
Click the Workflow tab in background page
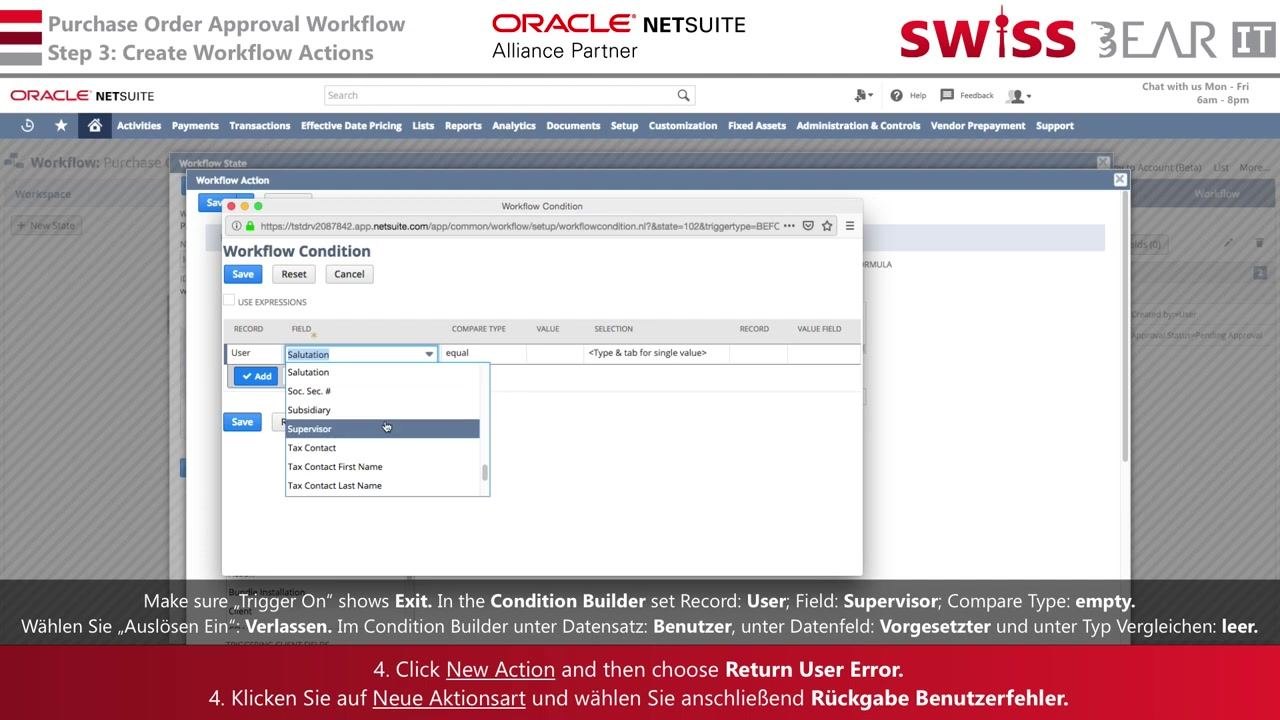click(x=1216, y=194)
